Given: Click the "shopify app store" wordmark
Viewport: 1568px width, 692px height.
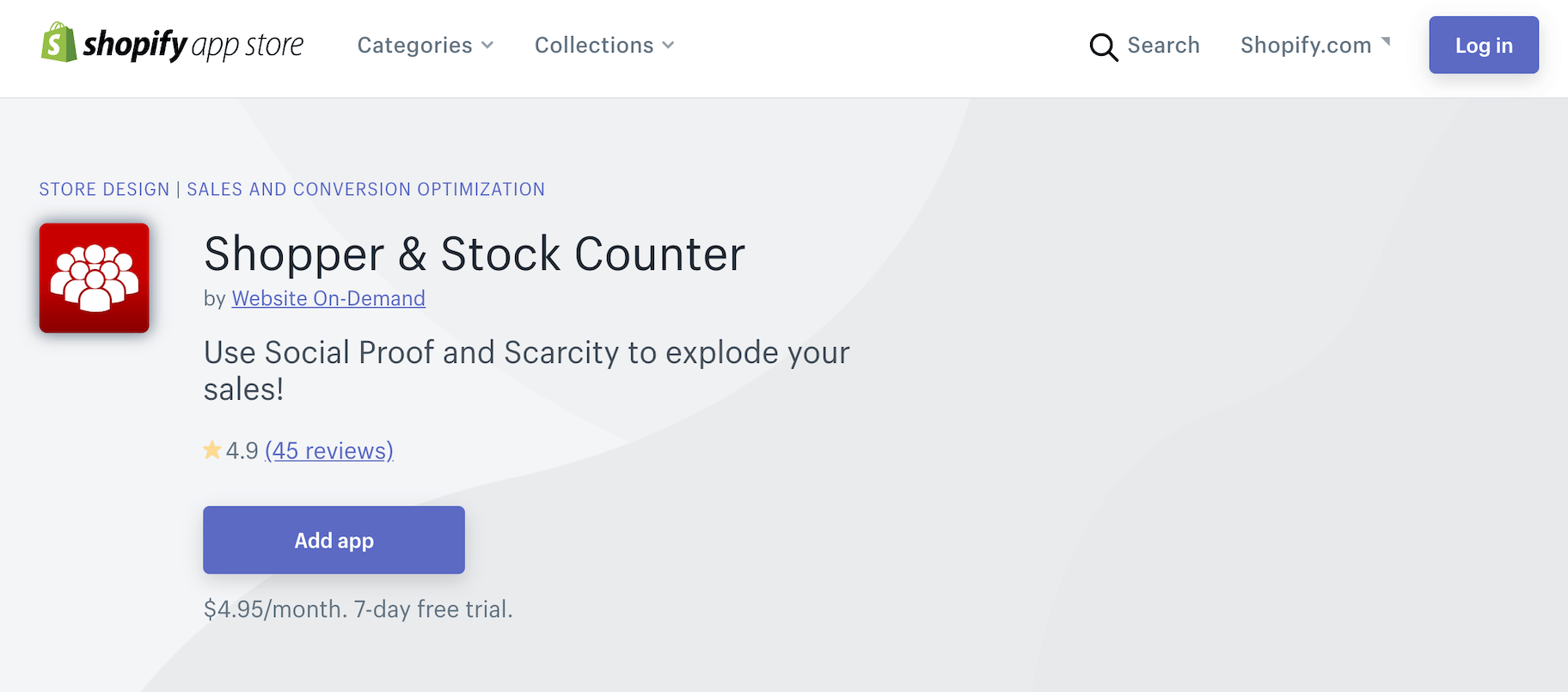Looking at the screenshot, I should pos(193,45).
